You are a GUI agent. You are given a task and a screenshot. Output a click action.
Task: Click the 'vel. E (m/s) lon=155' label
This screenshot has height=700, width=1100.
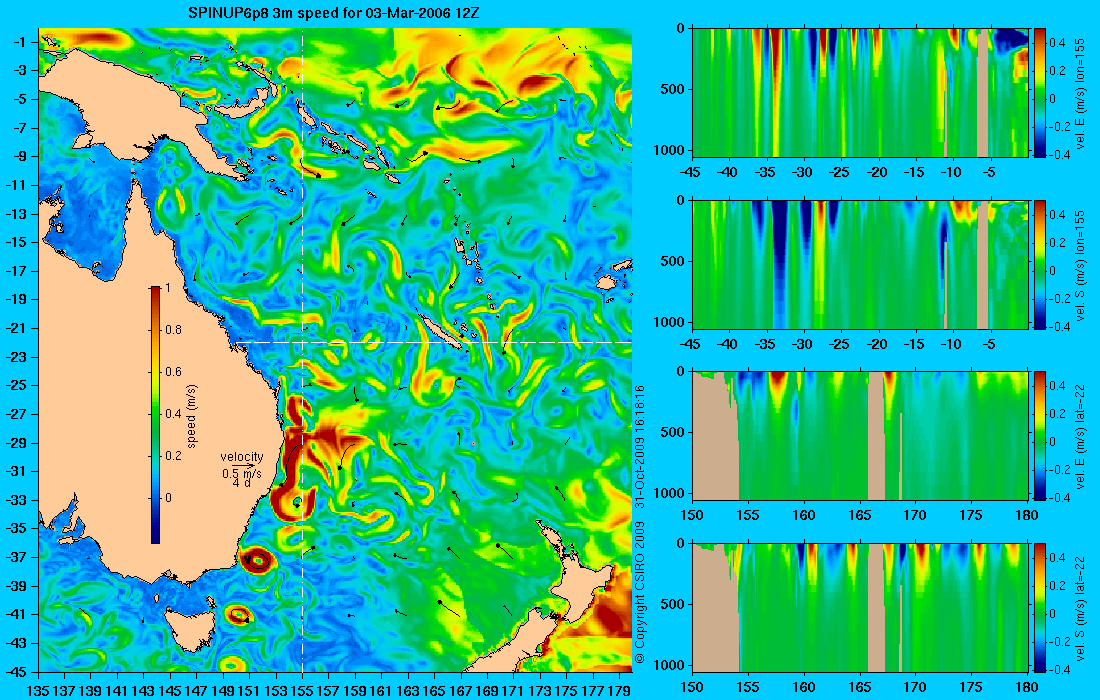pyautogui.click(x=1081, y=94)
